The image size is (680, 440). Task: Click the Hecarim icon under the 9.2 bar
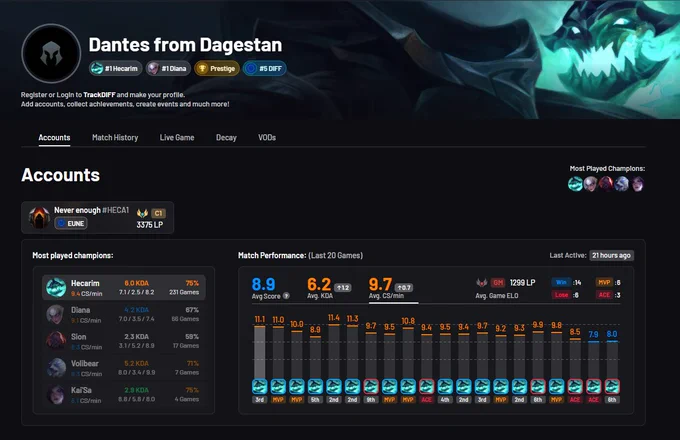pyautogui.click(x=501, y=386)
